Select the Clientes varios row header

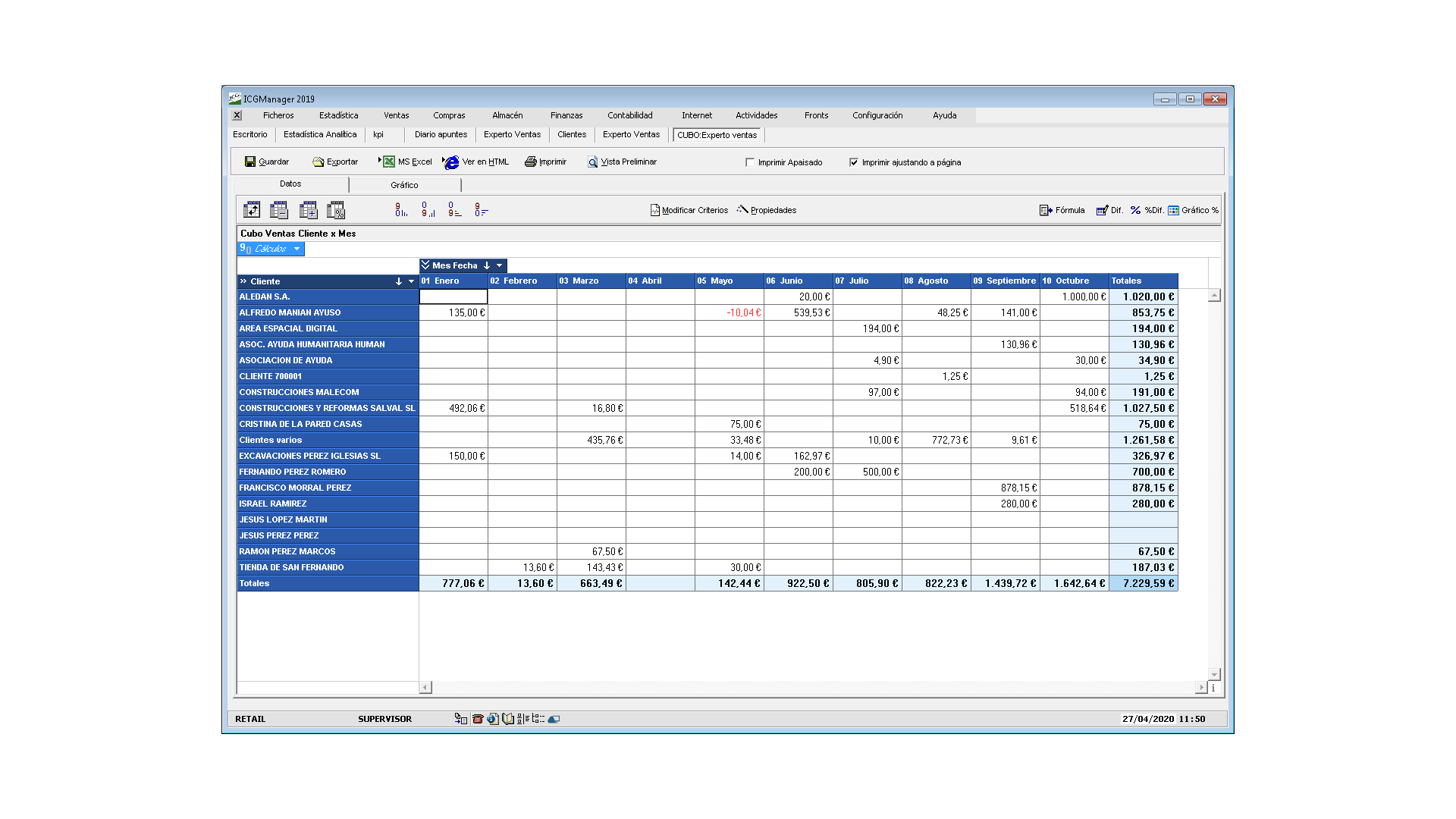[328, 440]
